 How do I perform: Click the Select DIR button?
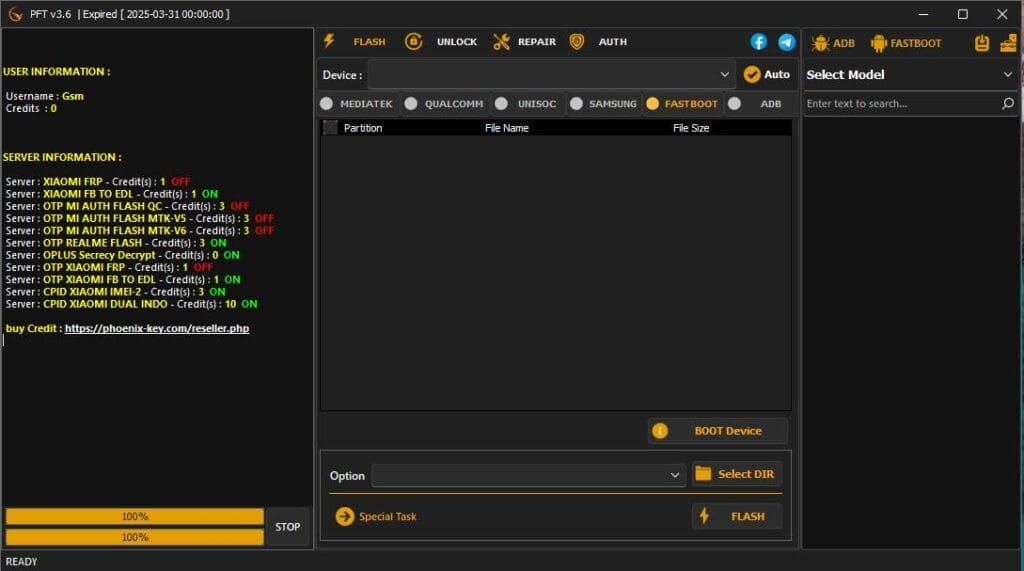(x=737, y=474)
